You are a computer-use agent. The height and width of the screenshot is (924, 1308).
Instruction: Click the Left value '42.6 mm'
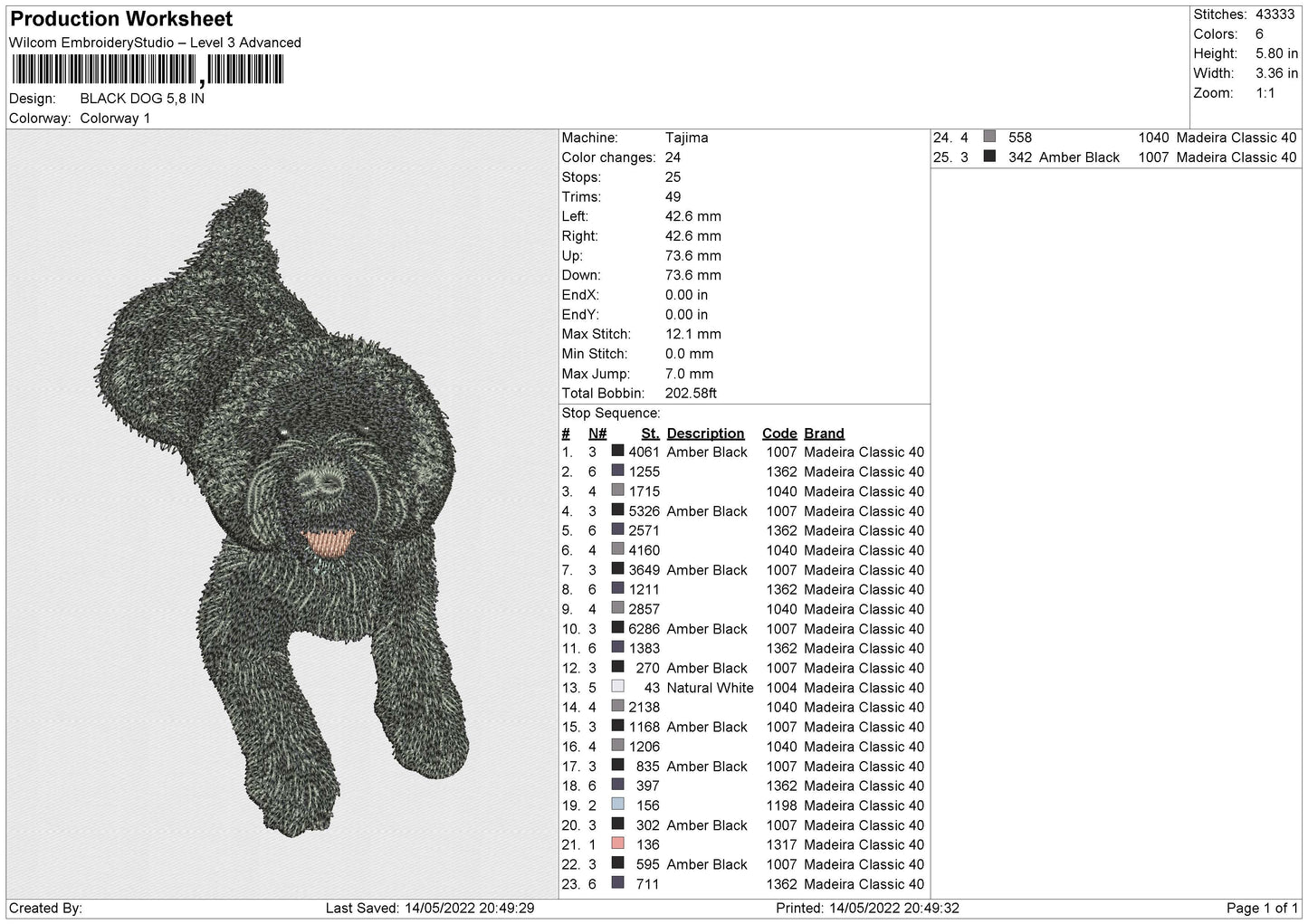tap(692, 216)
